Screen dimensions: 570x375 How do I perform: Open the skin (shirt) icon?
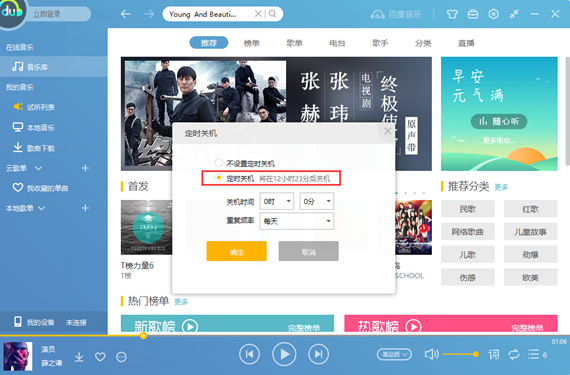pyautogui.click(x=452, y=14)
